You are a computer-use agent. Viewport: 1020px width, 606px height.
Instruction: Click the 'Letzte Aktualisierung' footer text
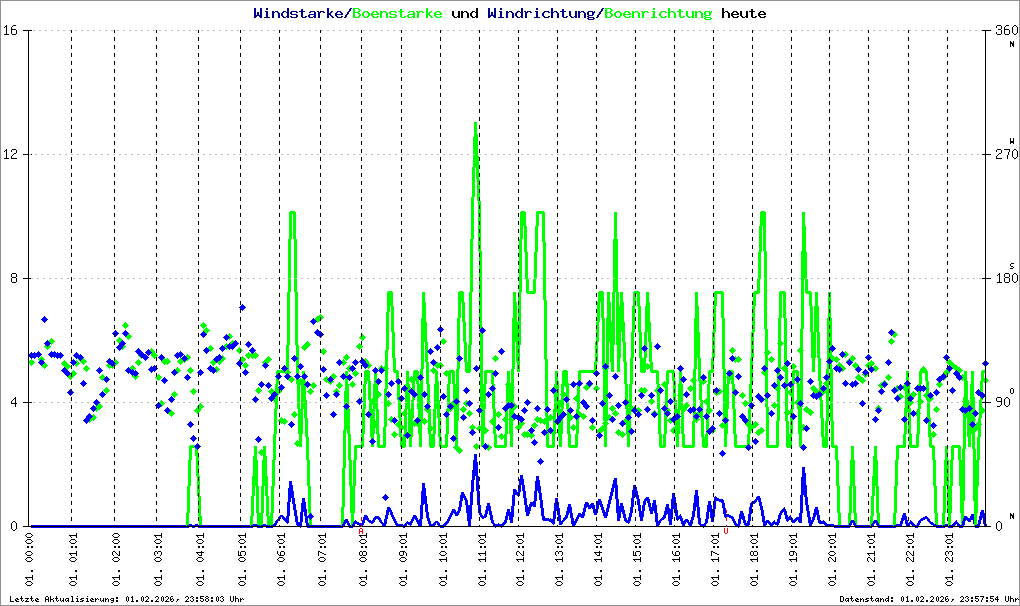[x=126, y=599]
